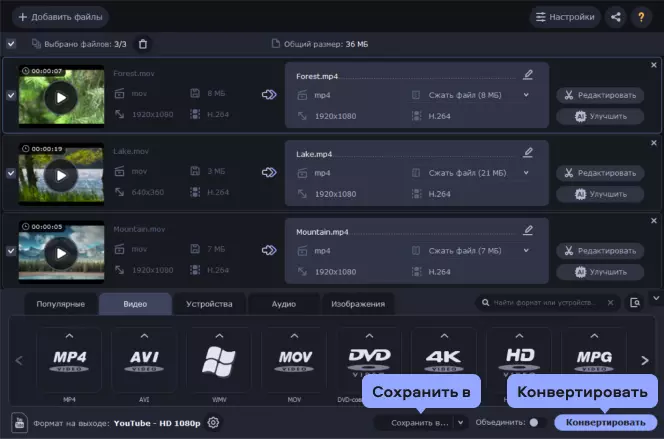Screen dimensions: 664x439
Task: Expand MPG presets with its top chevron
Action: [x=594, y=336]
